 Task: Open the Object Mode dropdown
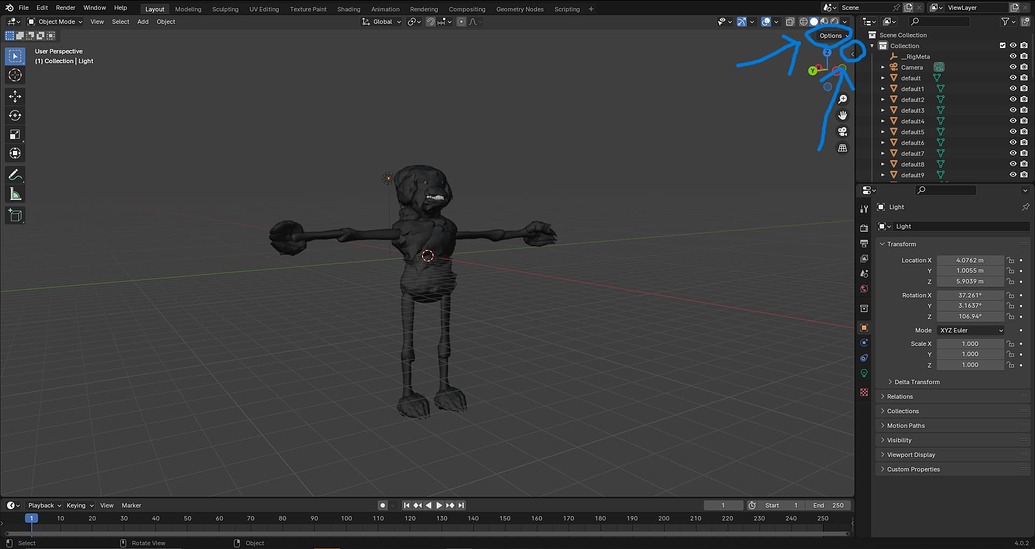55,22
